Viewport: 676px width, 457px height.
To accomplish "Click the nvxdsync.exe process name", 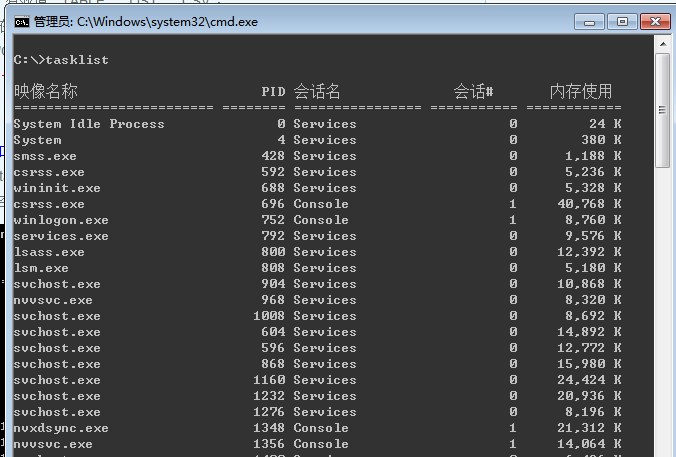I will point(61,428).
